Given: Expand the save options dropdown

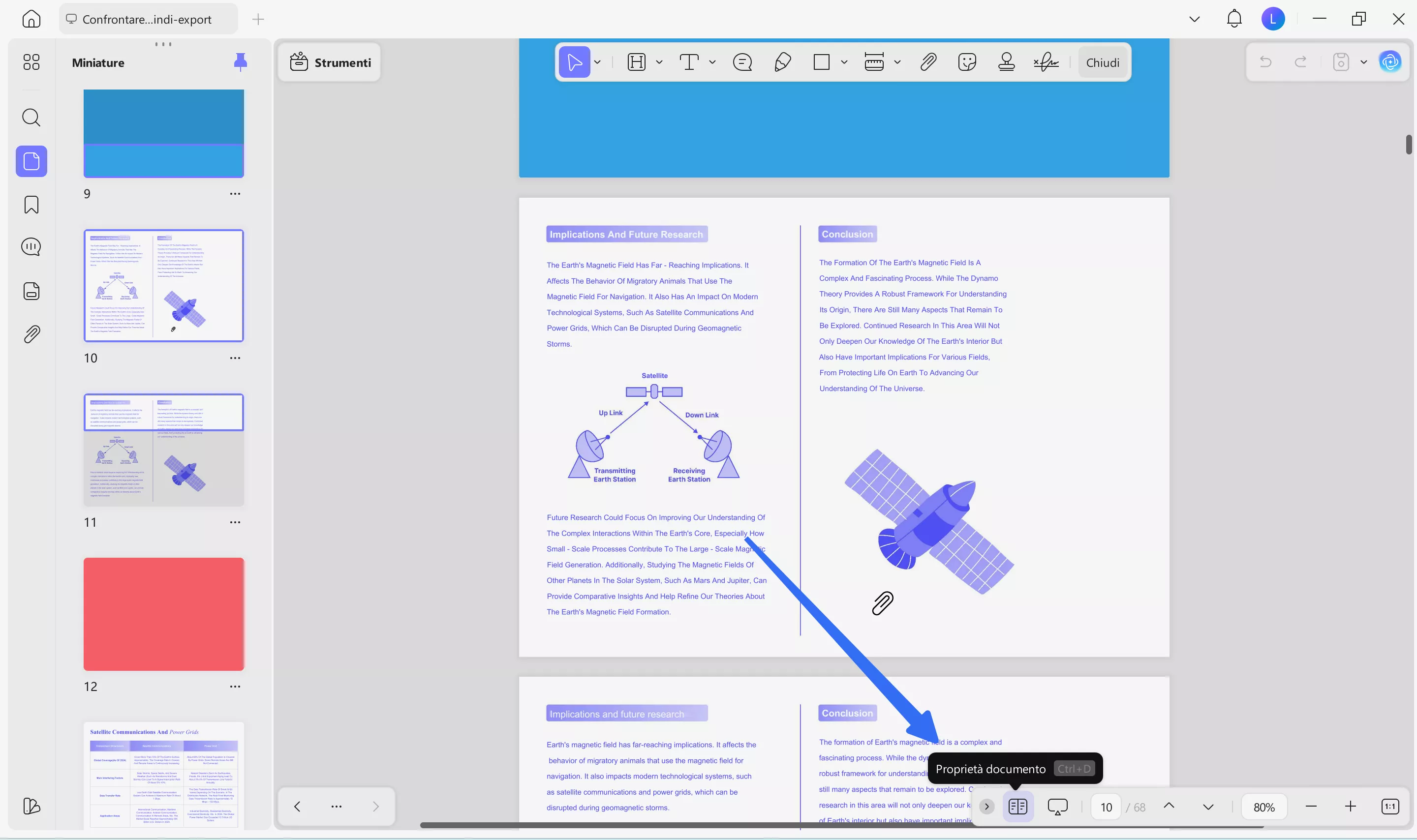Looking at the screenshot, I should [1363, 61].
